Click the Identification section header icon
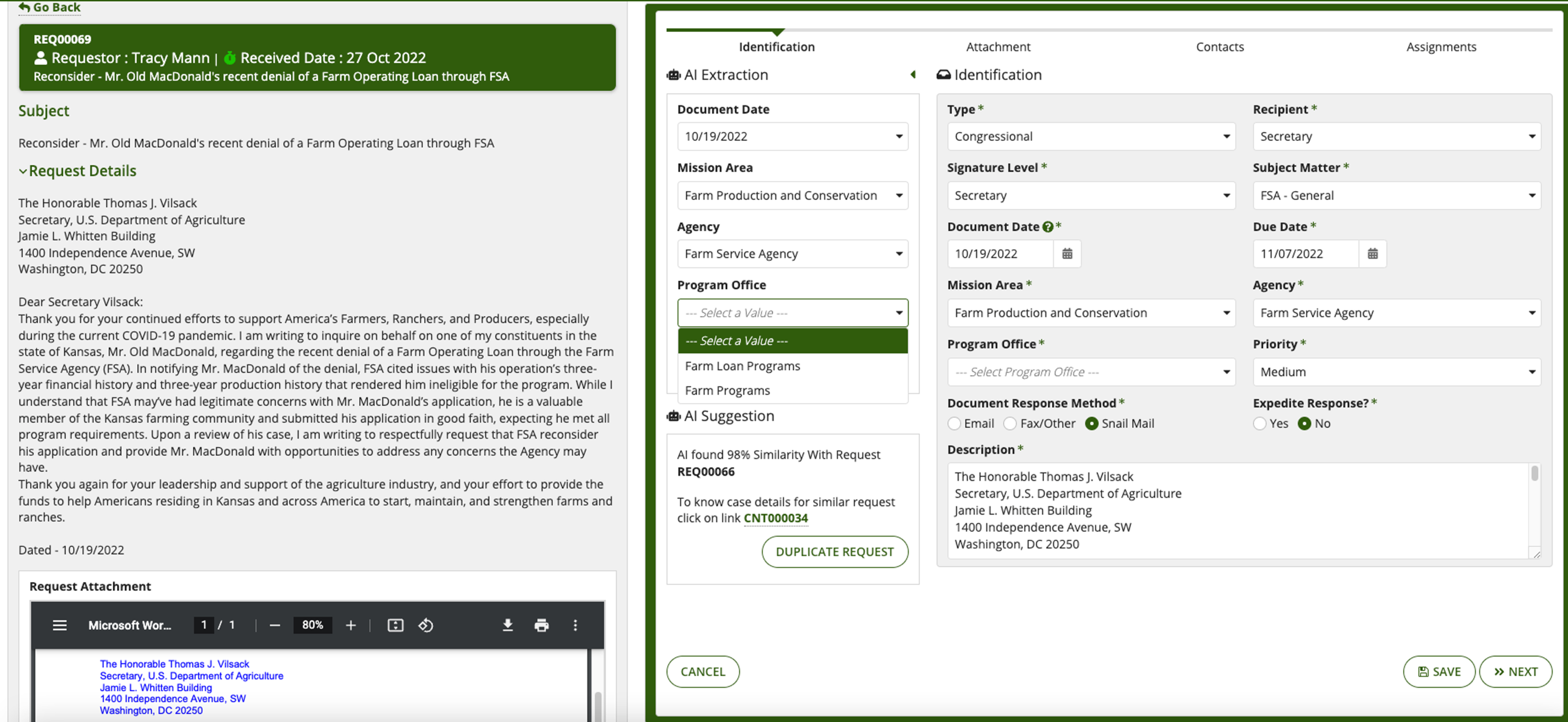This screenshot has height=722, width=1568. coord(944,75)
